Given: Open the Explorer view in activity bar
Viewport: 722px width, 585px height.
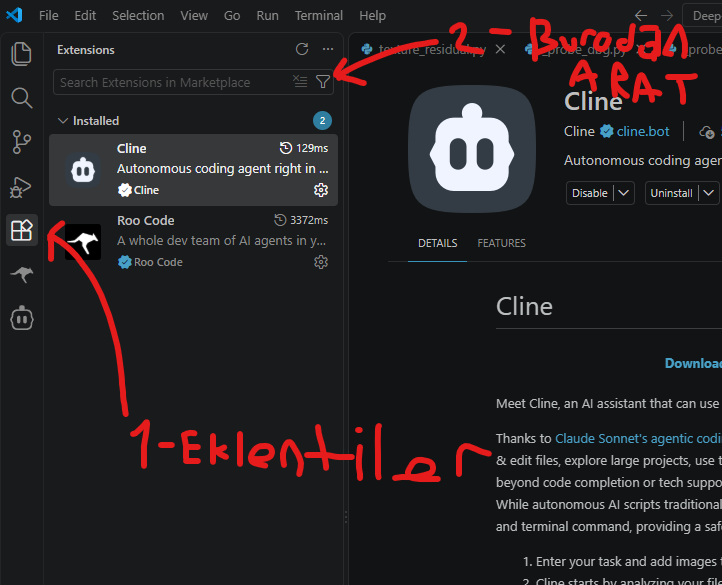Looking at the screenshot, I should [21, 54].
